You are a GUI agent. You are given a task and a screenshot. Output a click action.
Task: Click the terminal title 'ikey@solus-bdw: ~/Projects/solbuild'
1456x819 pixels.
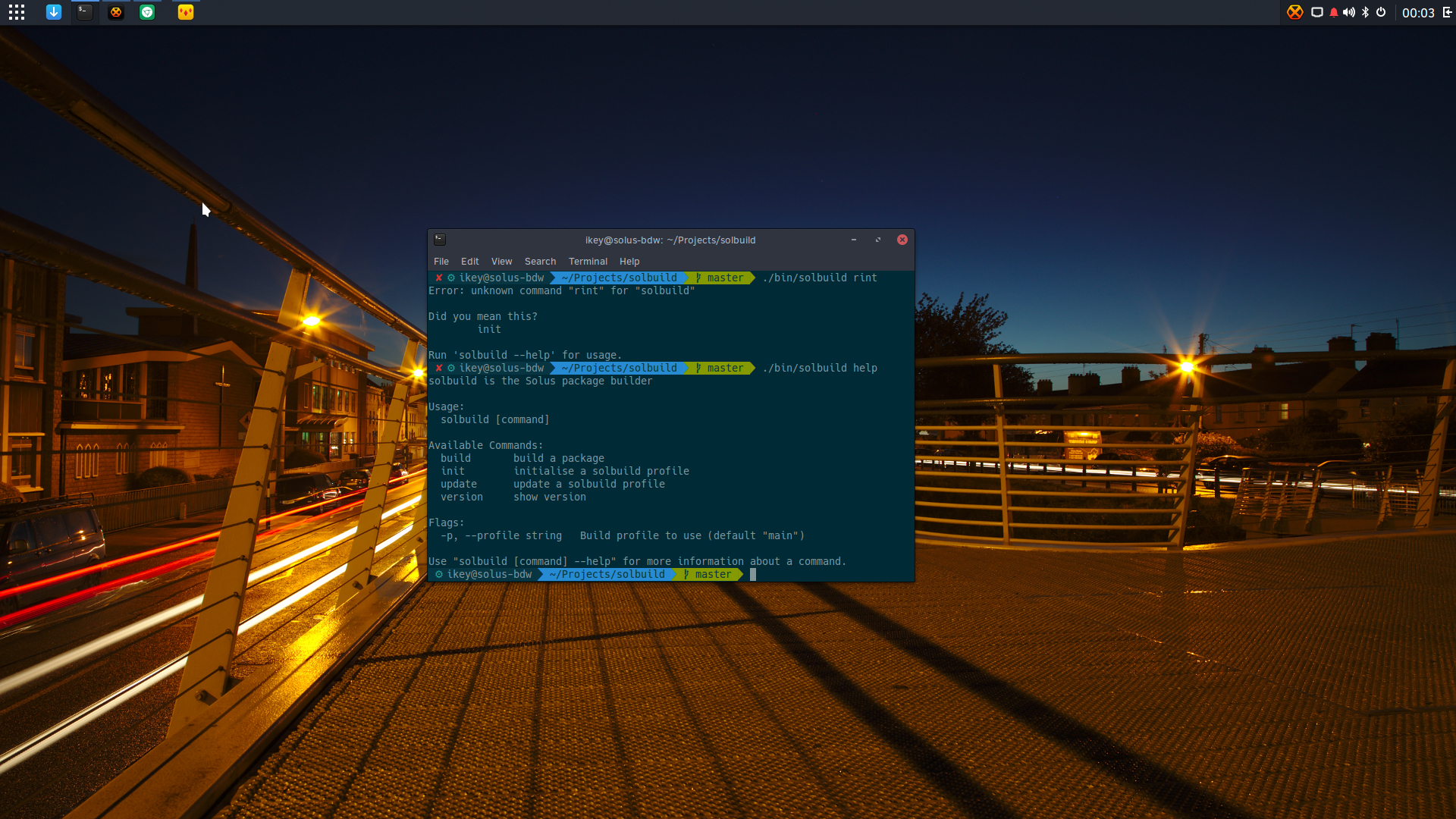670,240
